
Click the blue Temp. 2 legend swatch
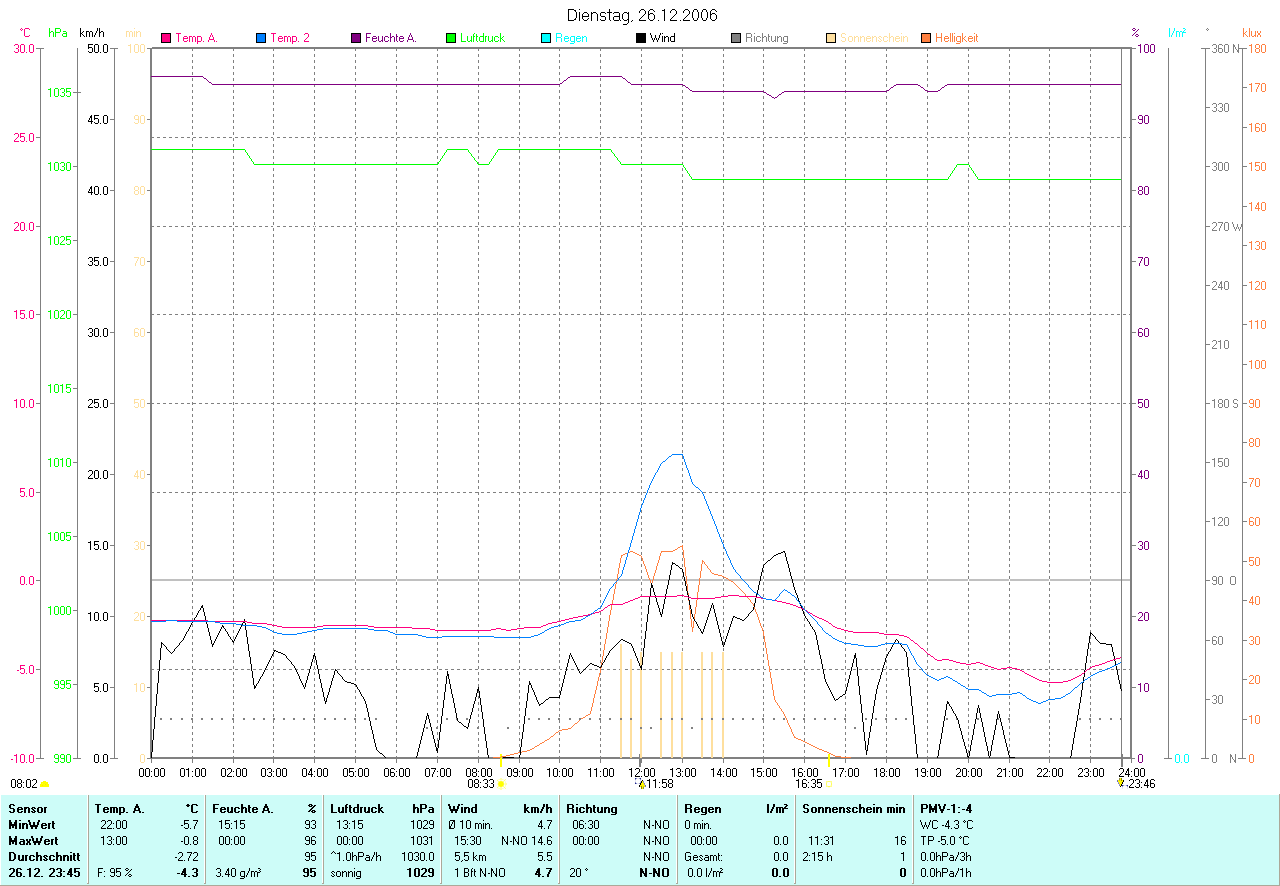tap(261, 38)
